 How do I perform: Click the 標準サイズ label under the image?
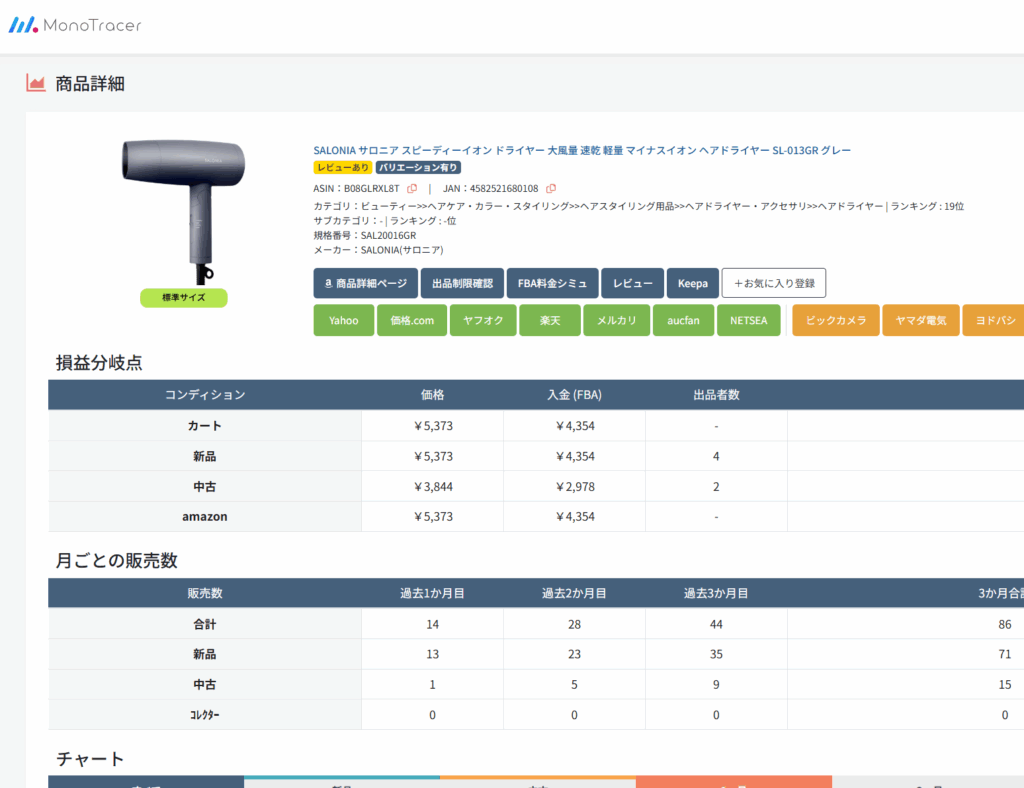(x=184, y=298)
